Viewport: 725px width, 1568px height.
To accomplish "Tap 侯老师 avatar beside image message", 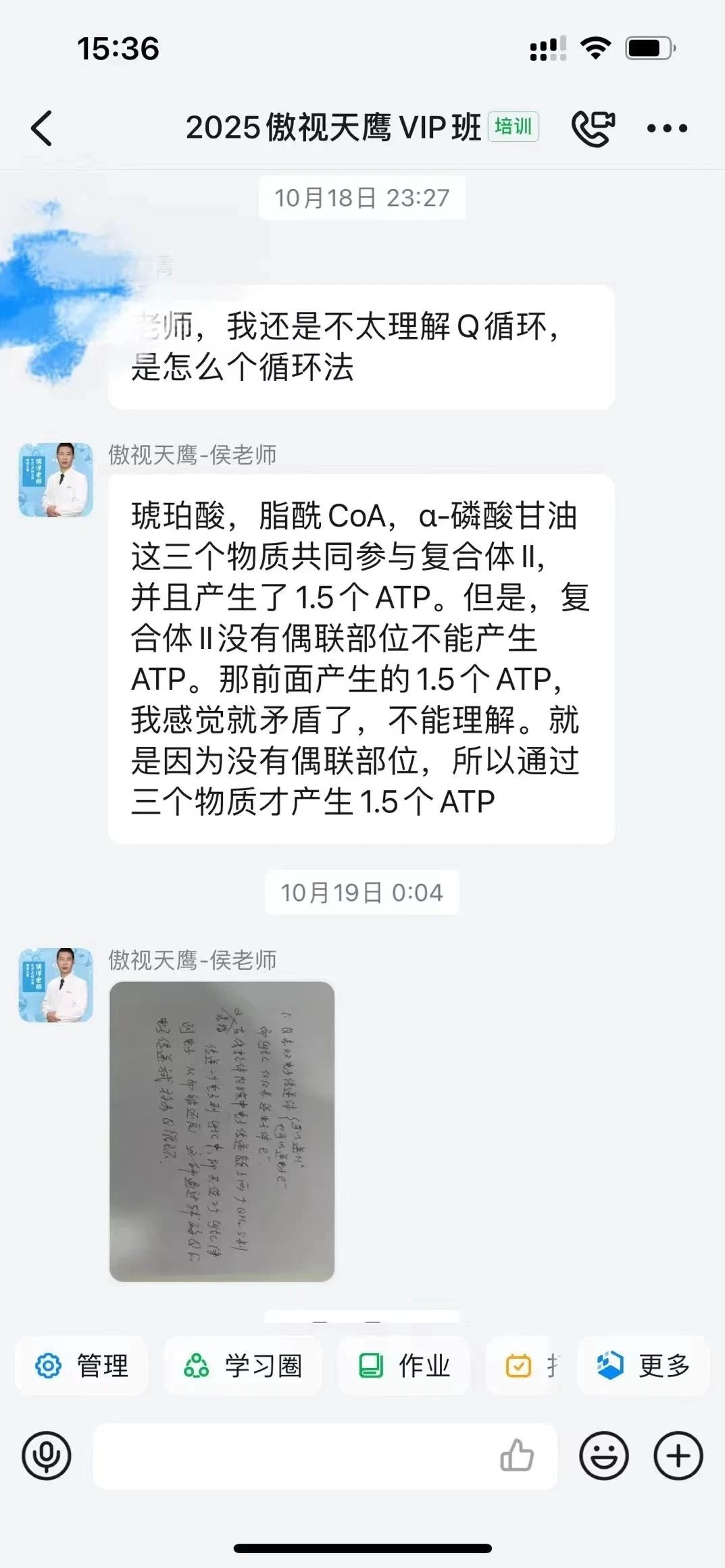I will (55, 985).
